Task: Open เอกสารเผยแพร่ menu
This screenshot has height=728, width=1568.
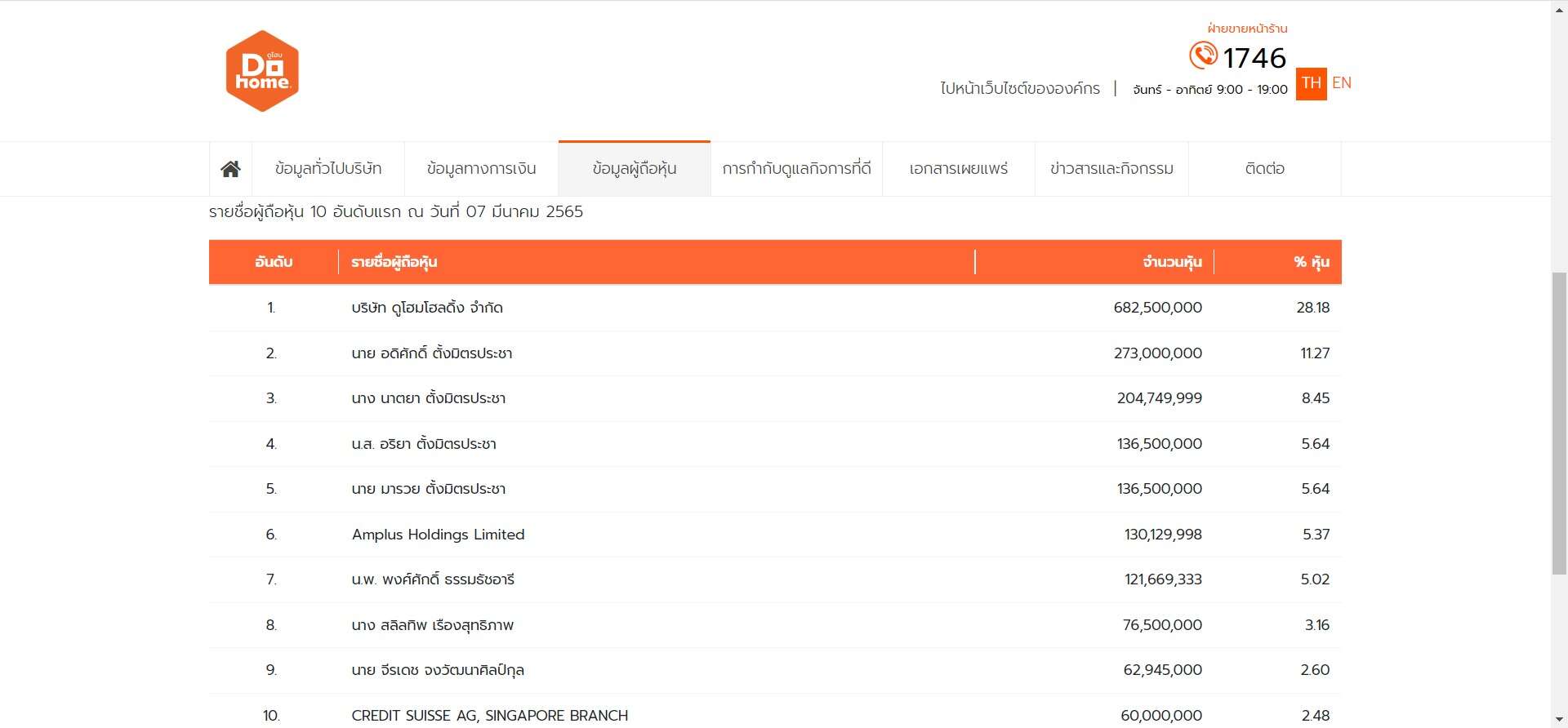Action: coord(958,169)
